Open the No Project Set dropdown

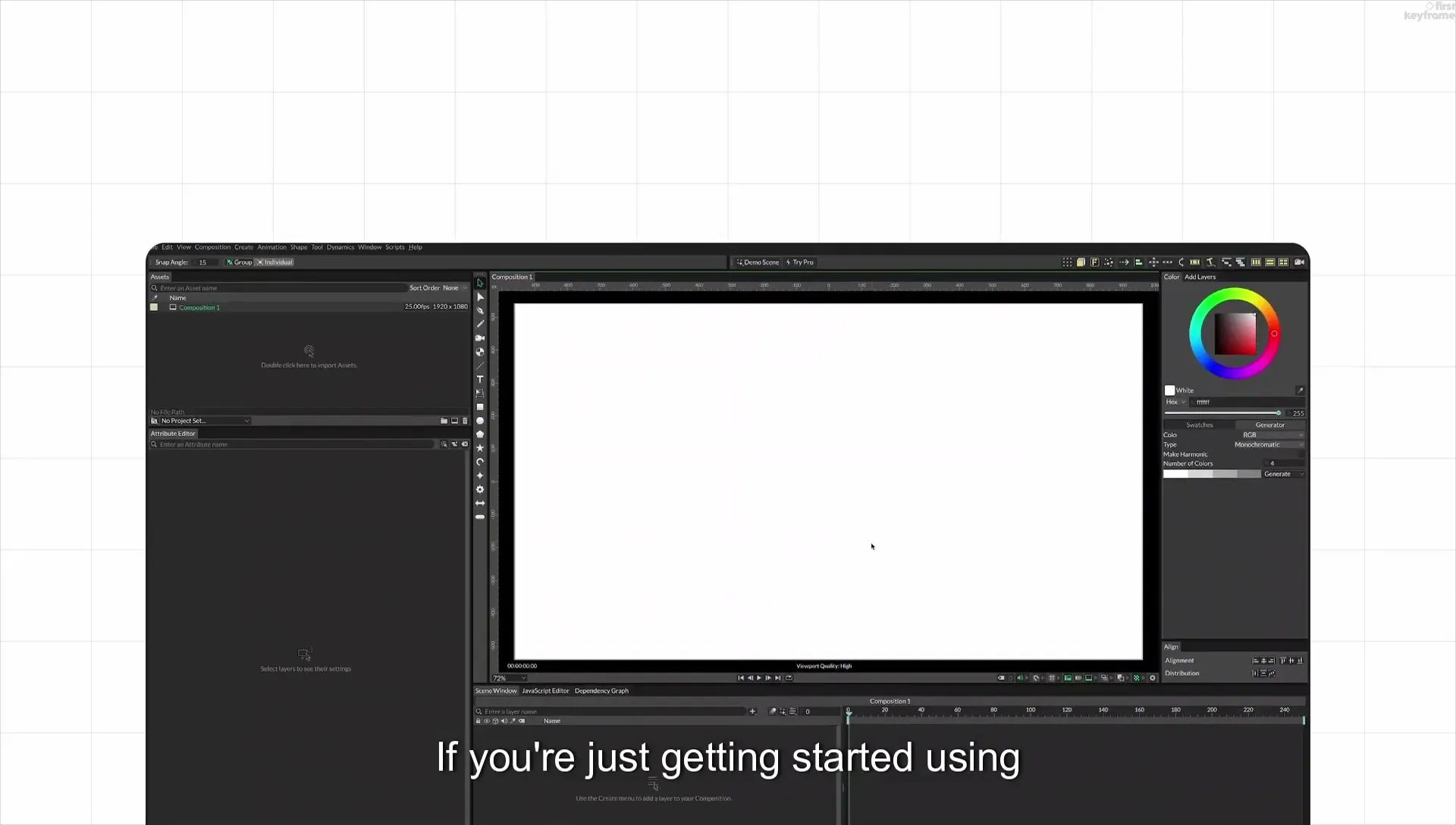pos(205,421)
